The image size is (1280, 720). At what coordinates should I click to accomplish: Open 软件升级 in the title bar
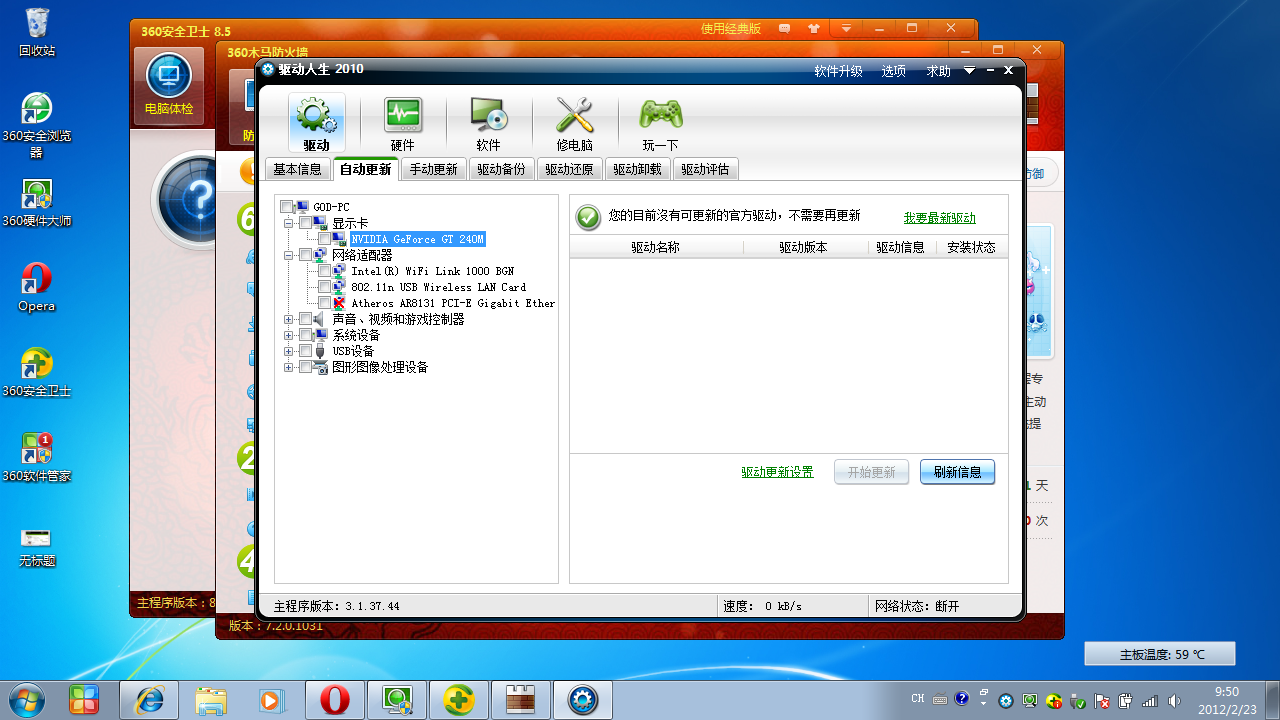point(838,71)
